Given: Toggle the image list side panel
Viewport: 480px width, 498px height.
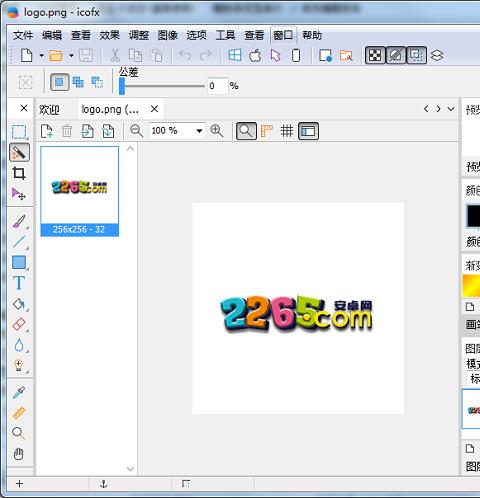Looking at the screenshot, I should pos(308,131).
